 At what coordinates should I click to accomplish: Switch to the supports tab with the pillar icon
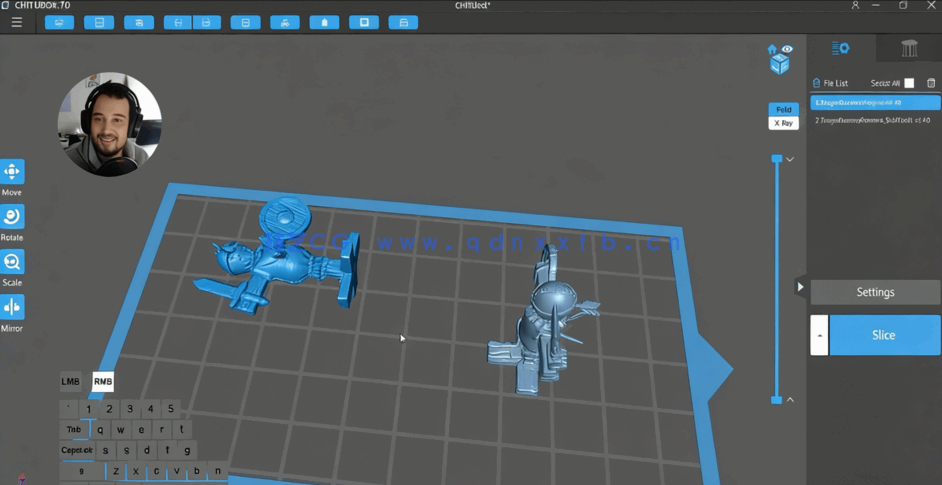pyautogui.click(x=909, y=49)
